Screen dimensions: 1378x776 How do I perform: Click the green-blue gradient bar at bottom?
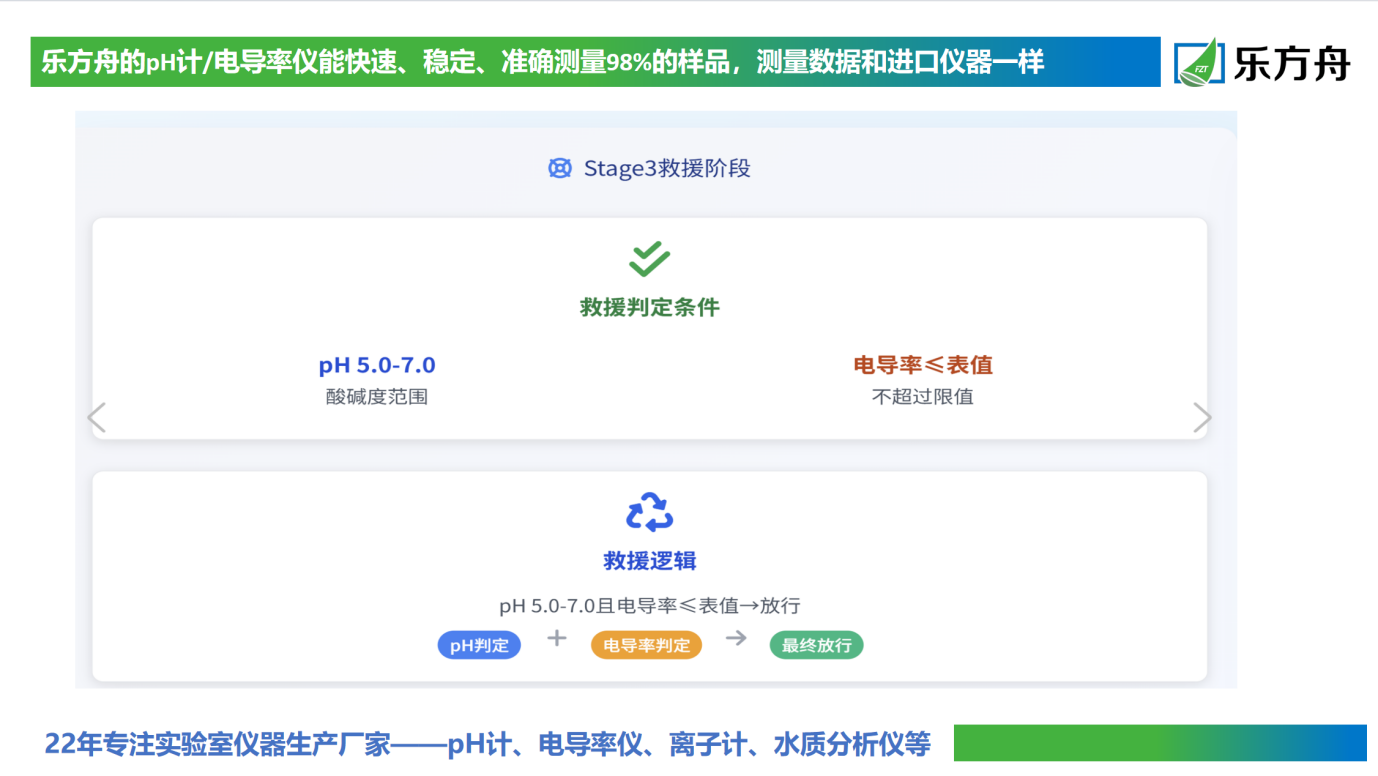[1159, 743]
